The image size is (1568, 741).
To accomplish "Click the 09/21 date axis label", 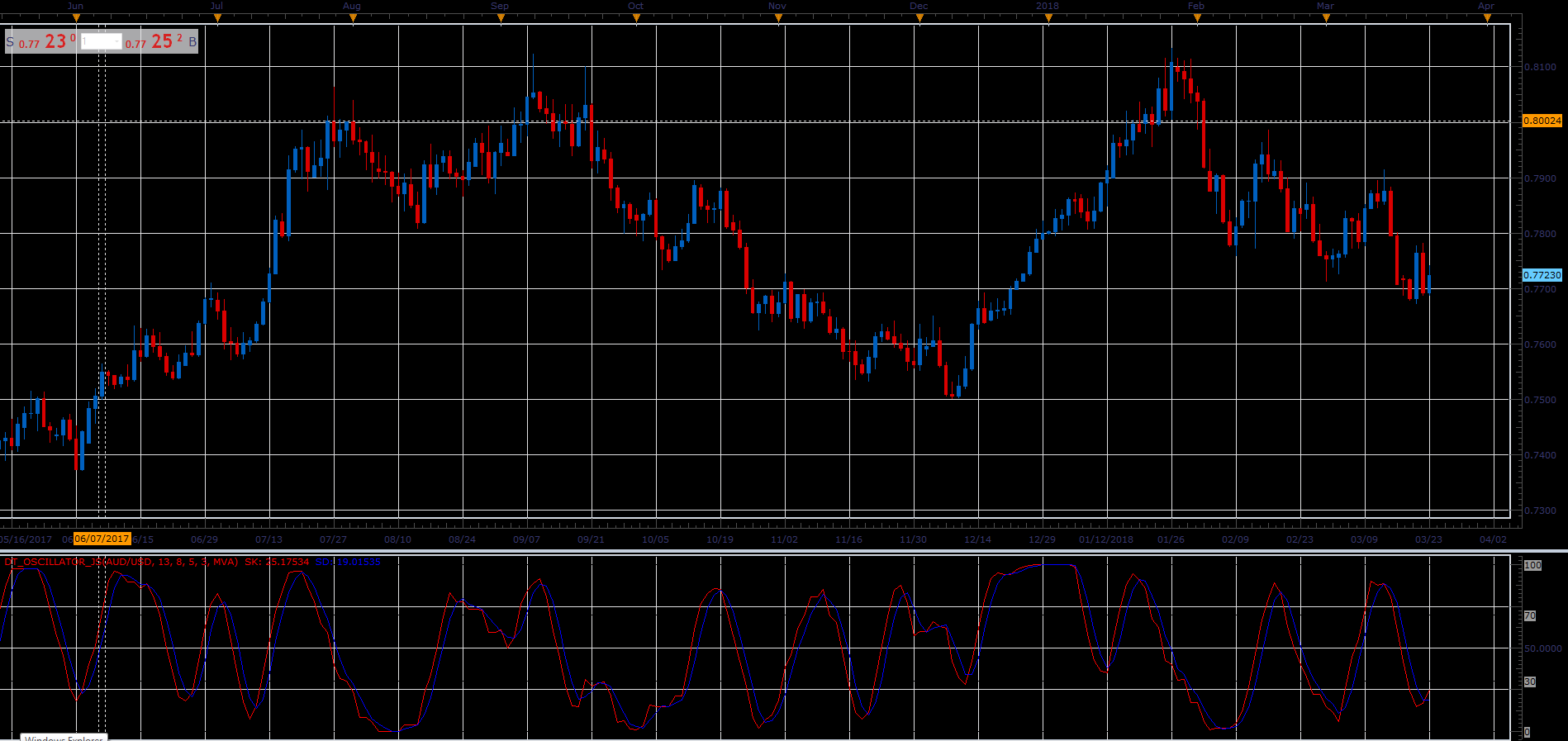I will [591, 539].
